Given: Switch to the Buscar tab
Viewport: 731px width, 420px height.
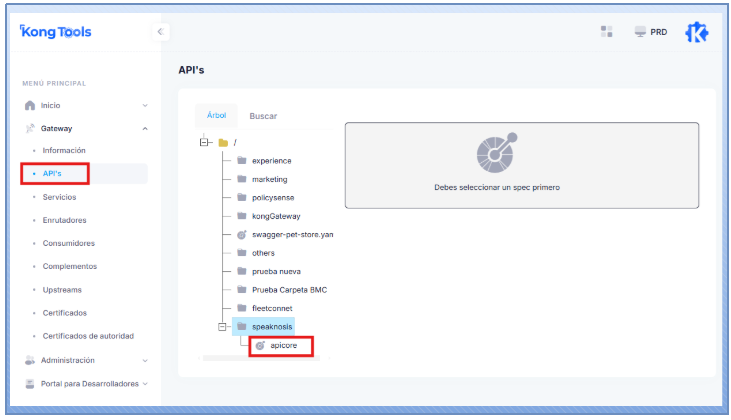Looking at the screenshot, I should point(263,116).
